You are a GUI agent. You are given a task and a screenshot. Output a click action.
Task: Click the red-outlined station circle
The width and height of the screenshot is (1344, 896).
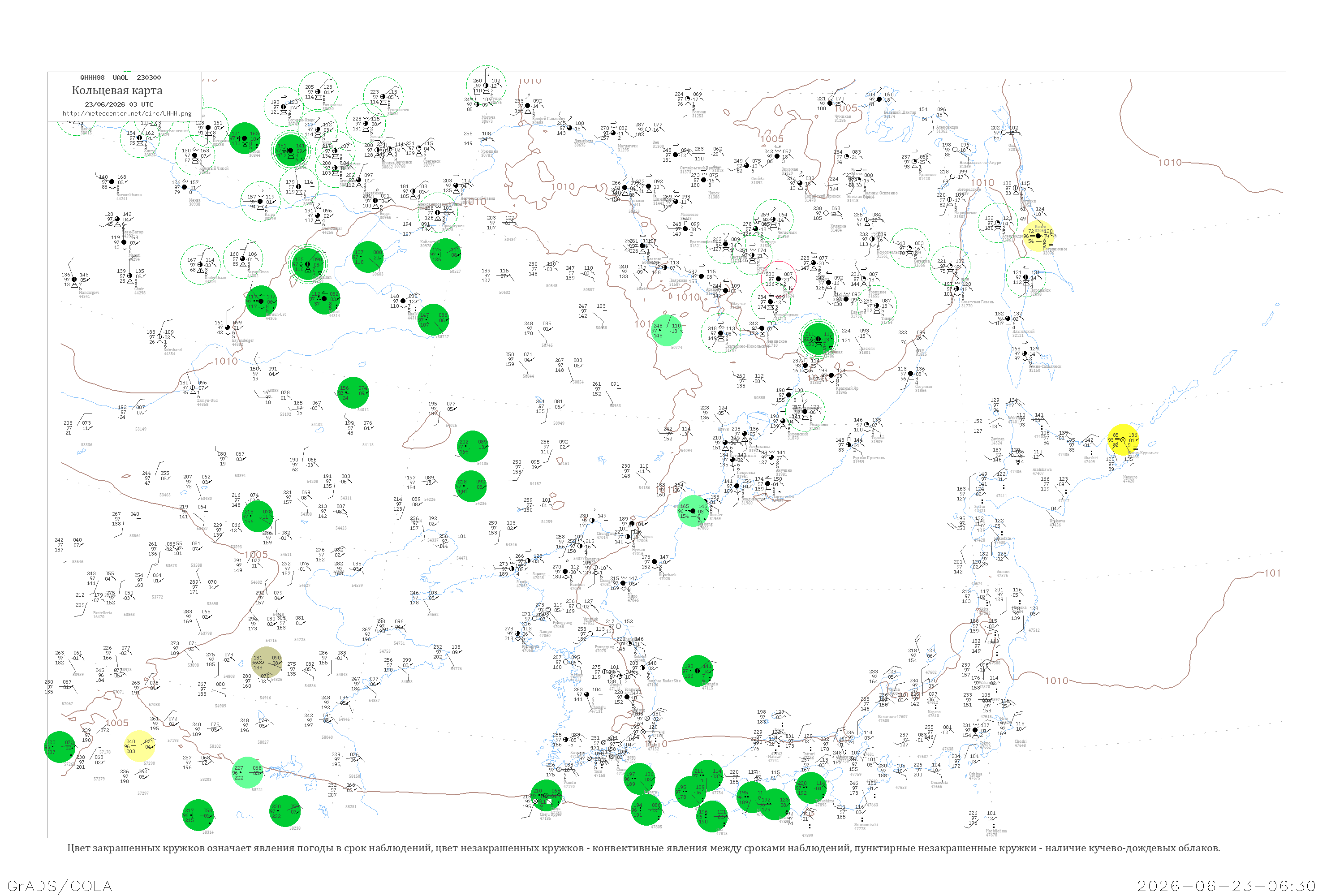coord(778,279)
